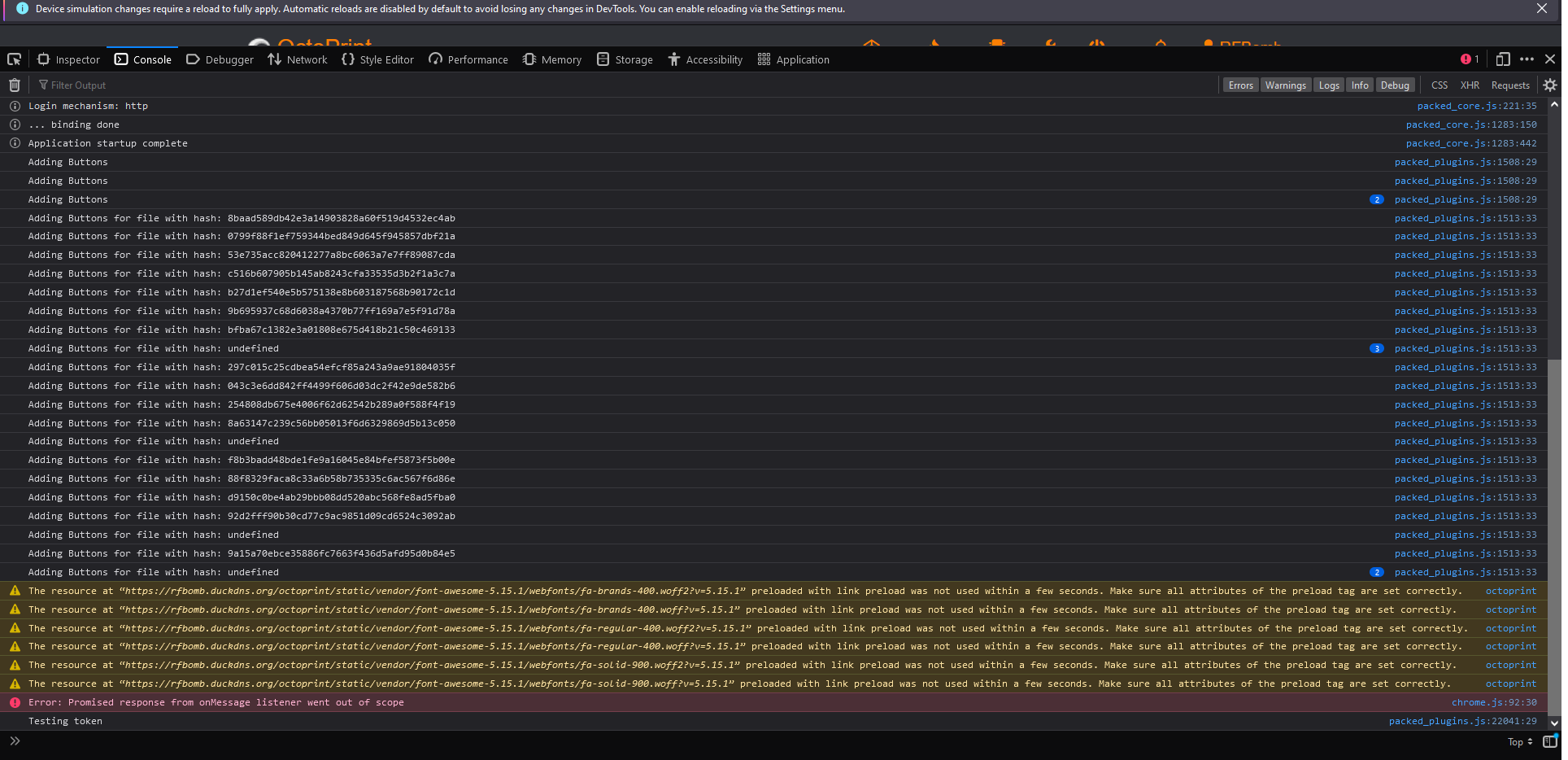Open the Performance panel

[468, 59]
